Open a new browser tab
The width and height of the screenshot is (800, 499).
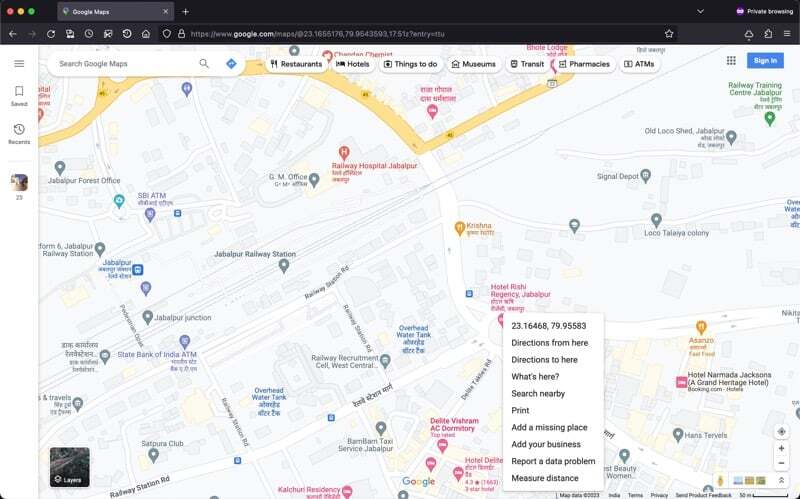[x=185, y=11]
